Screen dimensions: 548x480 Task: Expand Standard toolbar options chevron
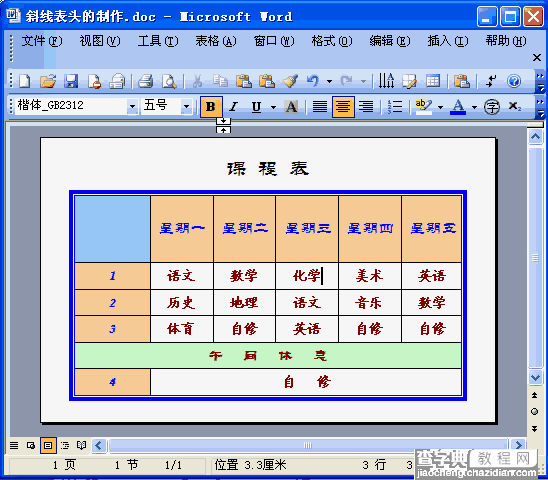click(x=540, y=81)
